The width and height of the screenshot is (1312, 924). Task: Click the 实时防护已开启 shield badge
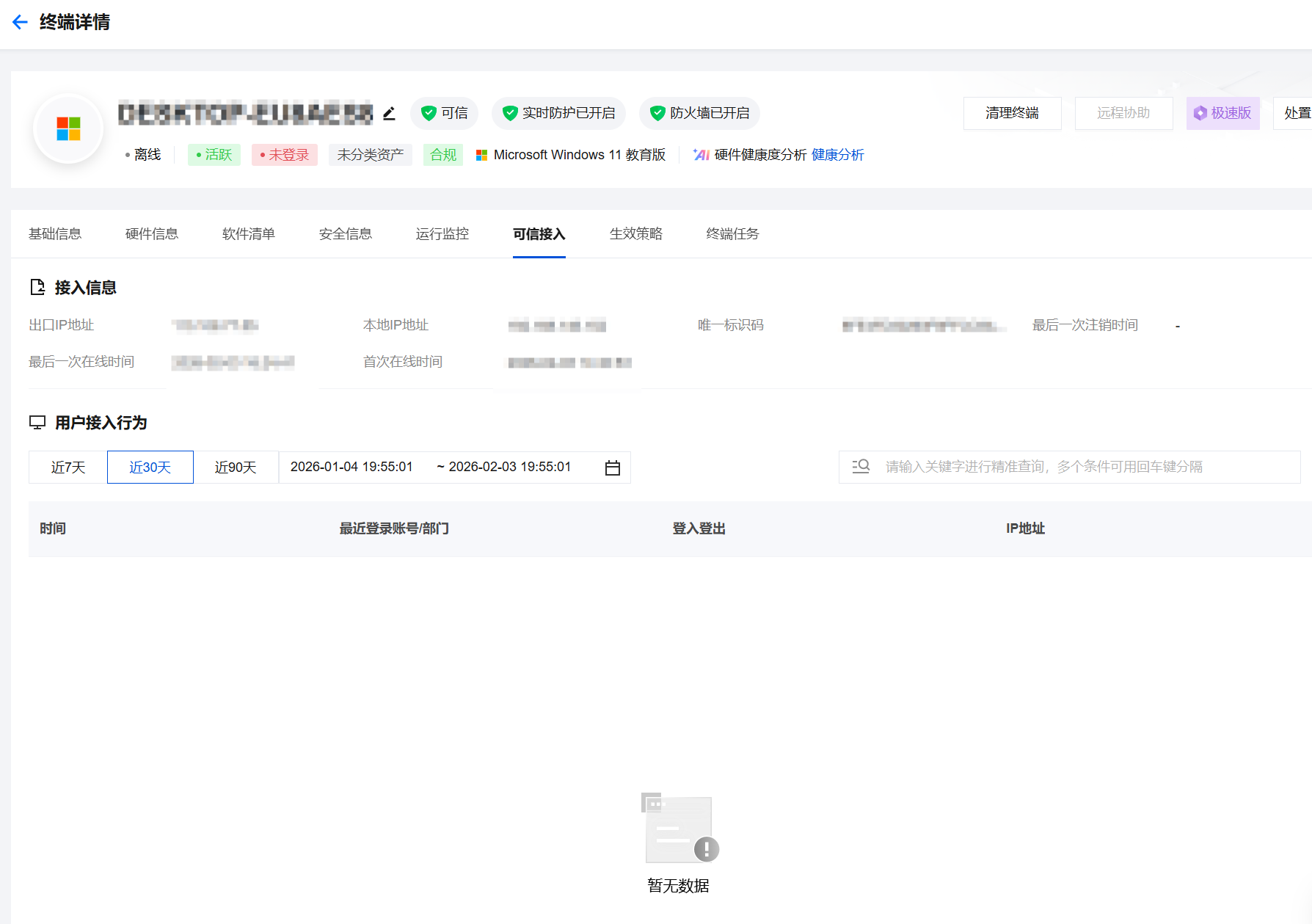tap(558, 113)
